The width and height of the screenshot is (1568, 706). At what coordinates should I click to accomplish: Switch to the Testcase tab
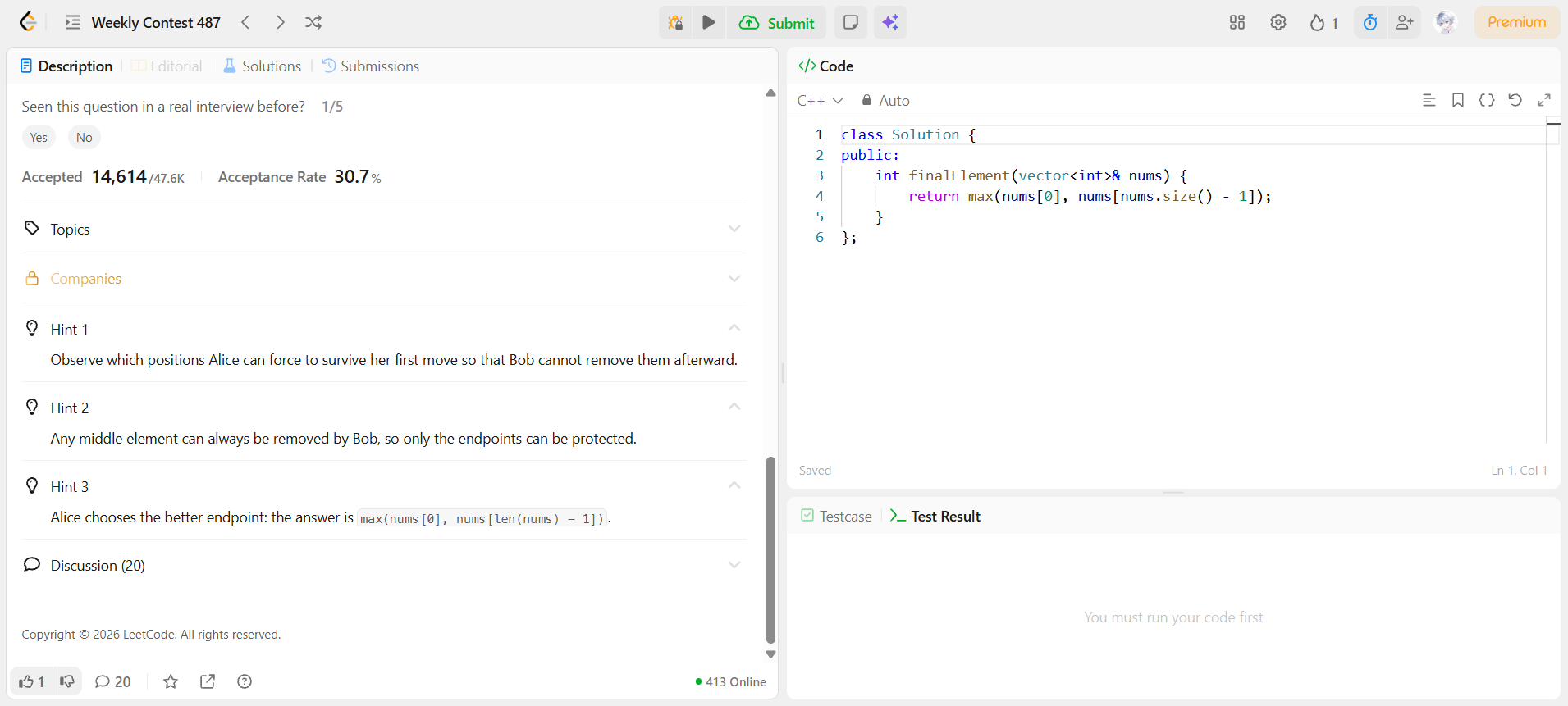coord(836,516)
